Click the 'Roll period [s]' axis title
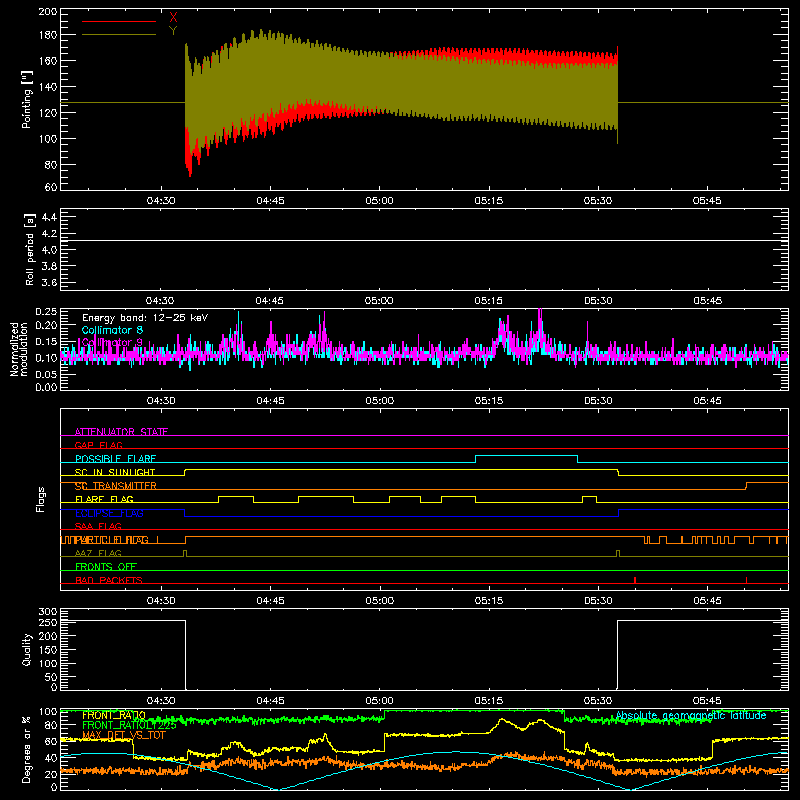Viewport: 800px width, 800px height. (x=30, y=249)
